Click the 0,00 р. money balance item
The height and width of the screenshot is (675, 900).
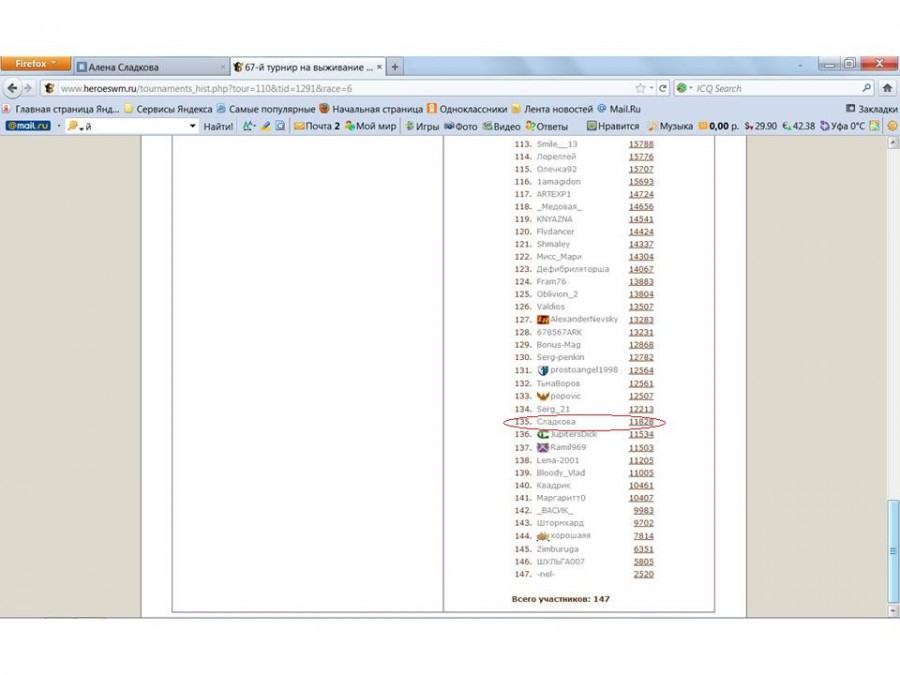tap(718, 126)
